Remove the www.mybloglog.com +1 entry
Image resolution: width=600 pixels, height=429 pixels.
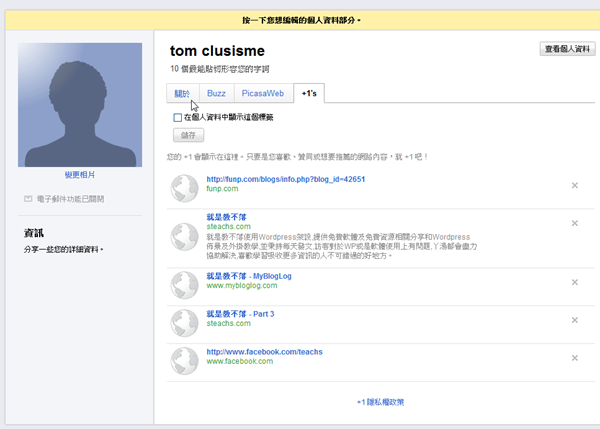click(x=574, y=282)
